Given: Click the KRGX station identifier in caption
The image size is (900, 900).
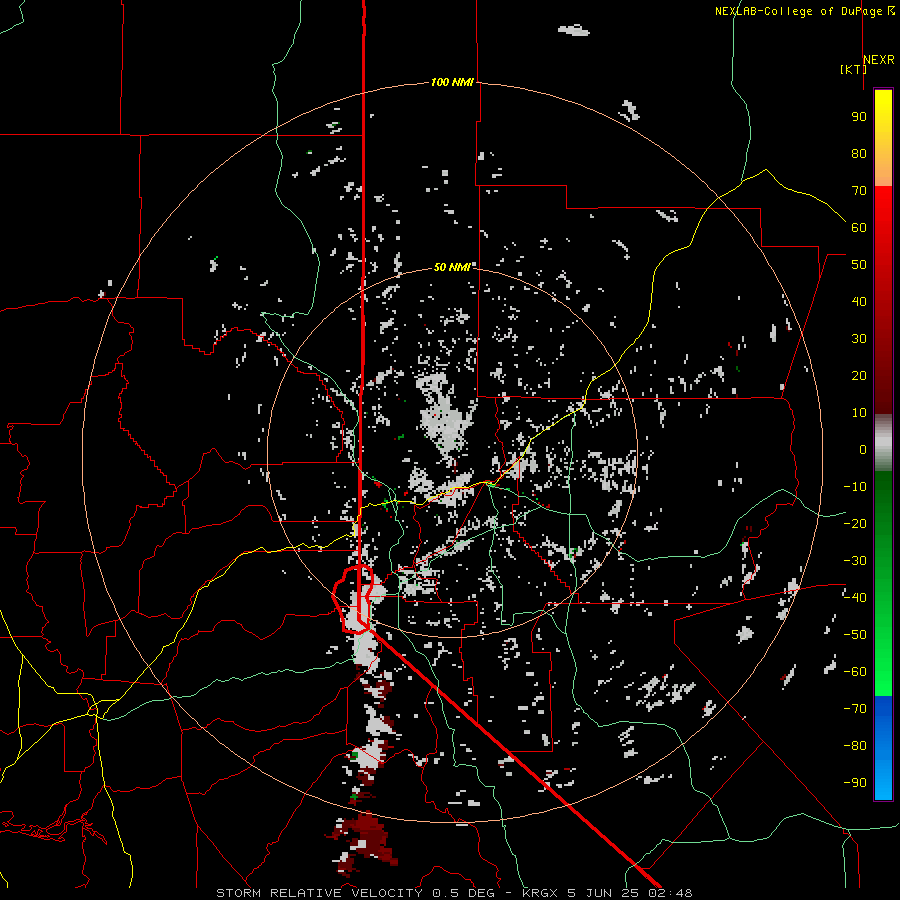Looking at the screenshot, I should tap(541, 893).
